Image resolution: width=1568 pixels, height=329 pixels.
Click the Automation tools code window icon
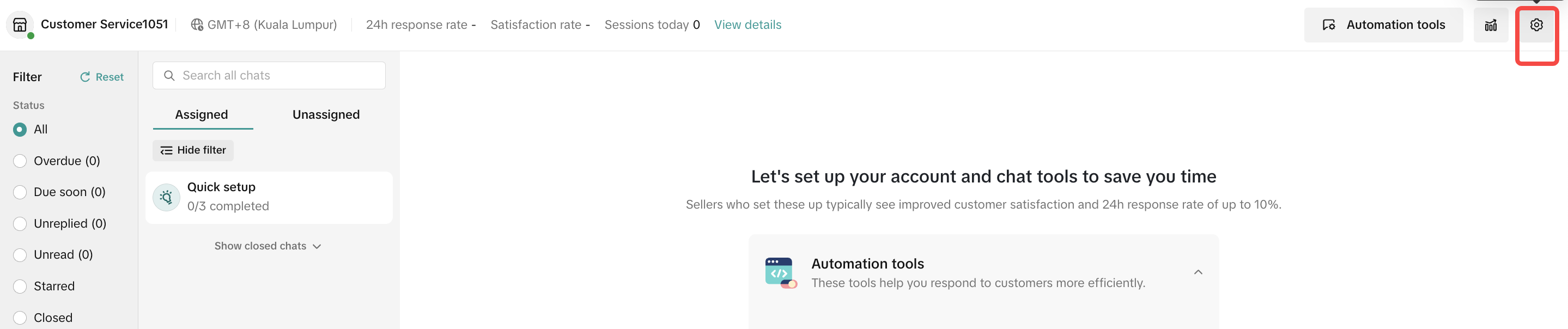click(780, 272)
